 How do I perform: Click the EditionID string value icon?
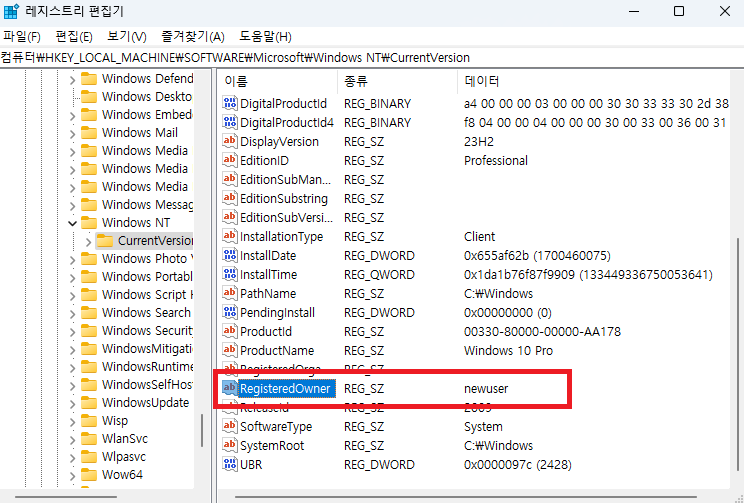230,160
